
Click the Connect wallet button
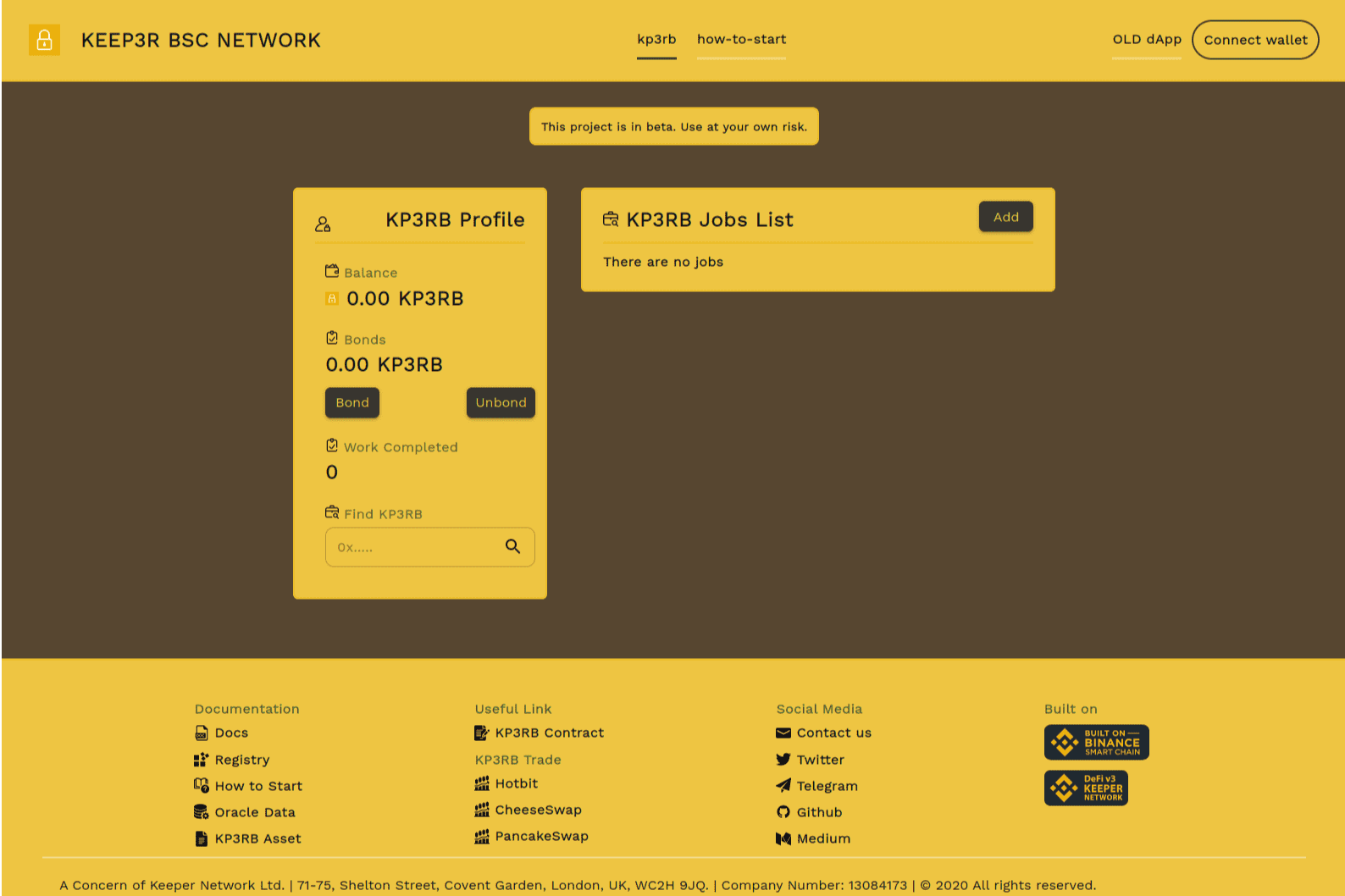pyautogui.click(x=1255, y=40)
